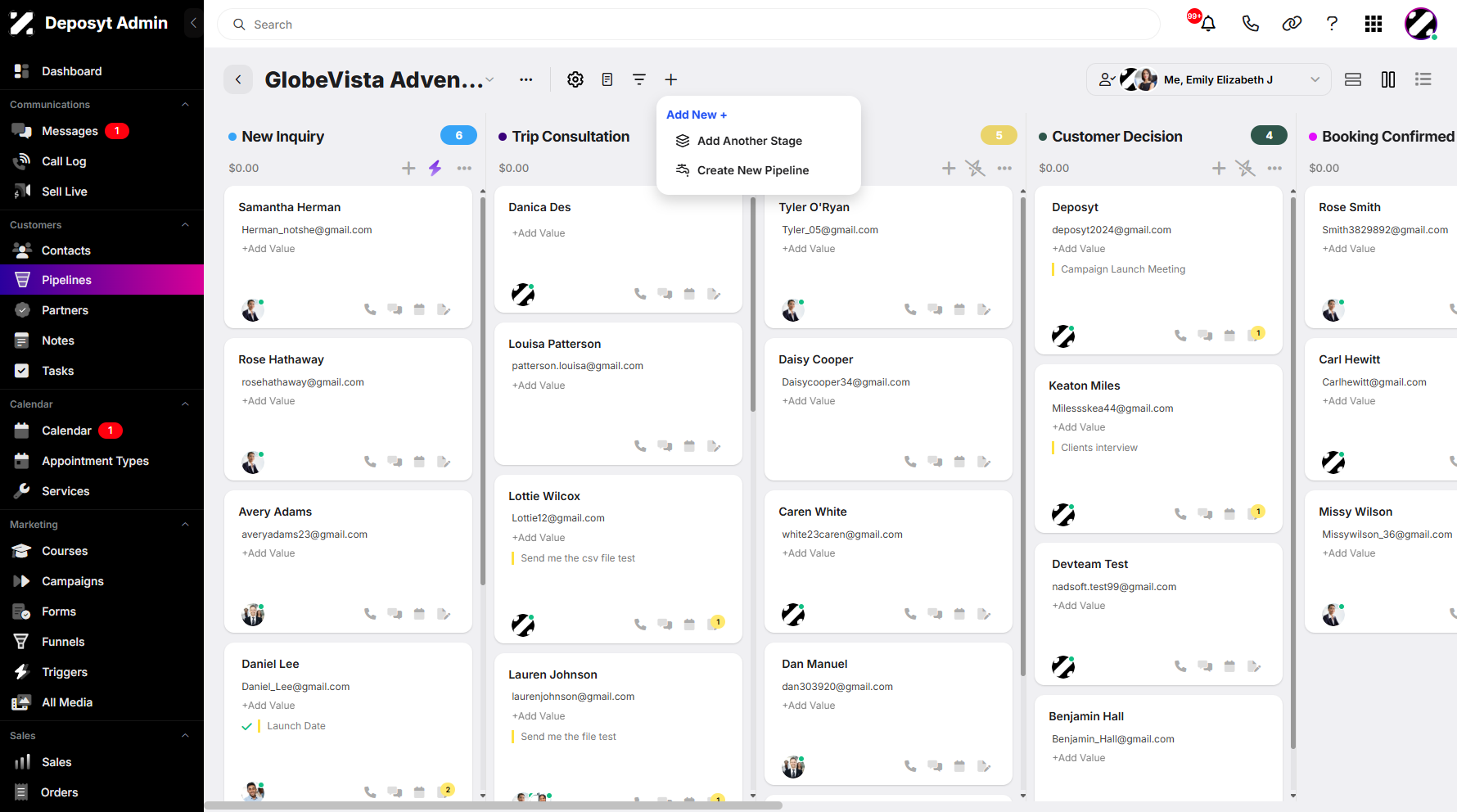Screen dimensions: 1457x812
Task: Open pipeline settings gear
Action: coord(575,79)
